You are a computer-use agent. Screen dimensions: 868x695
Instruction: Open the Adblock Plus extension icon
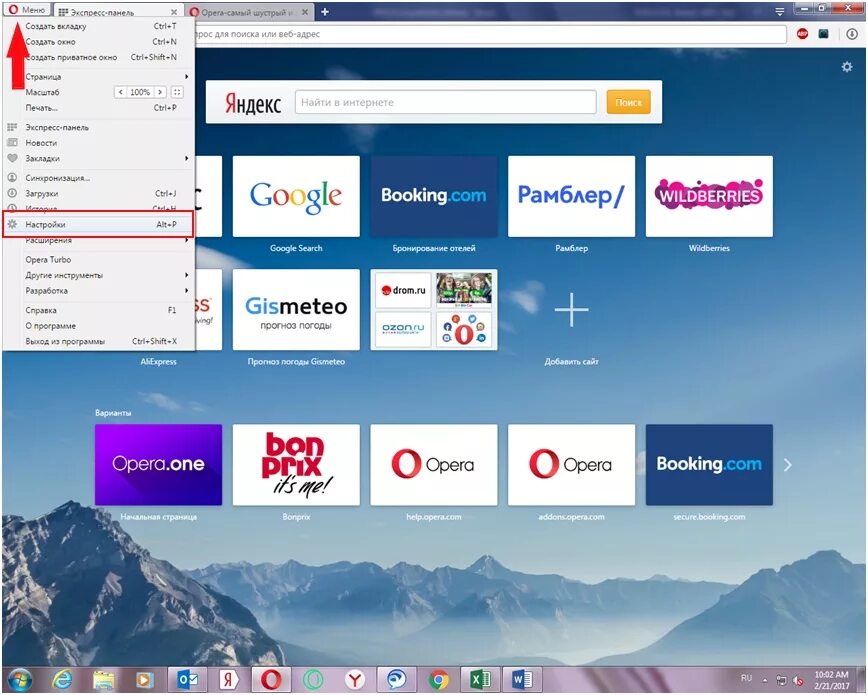coord(802,34)
